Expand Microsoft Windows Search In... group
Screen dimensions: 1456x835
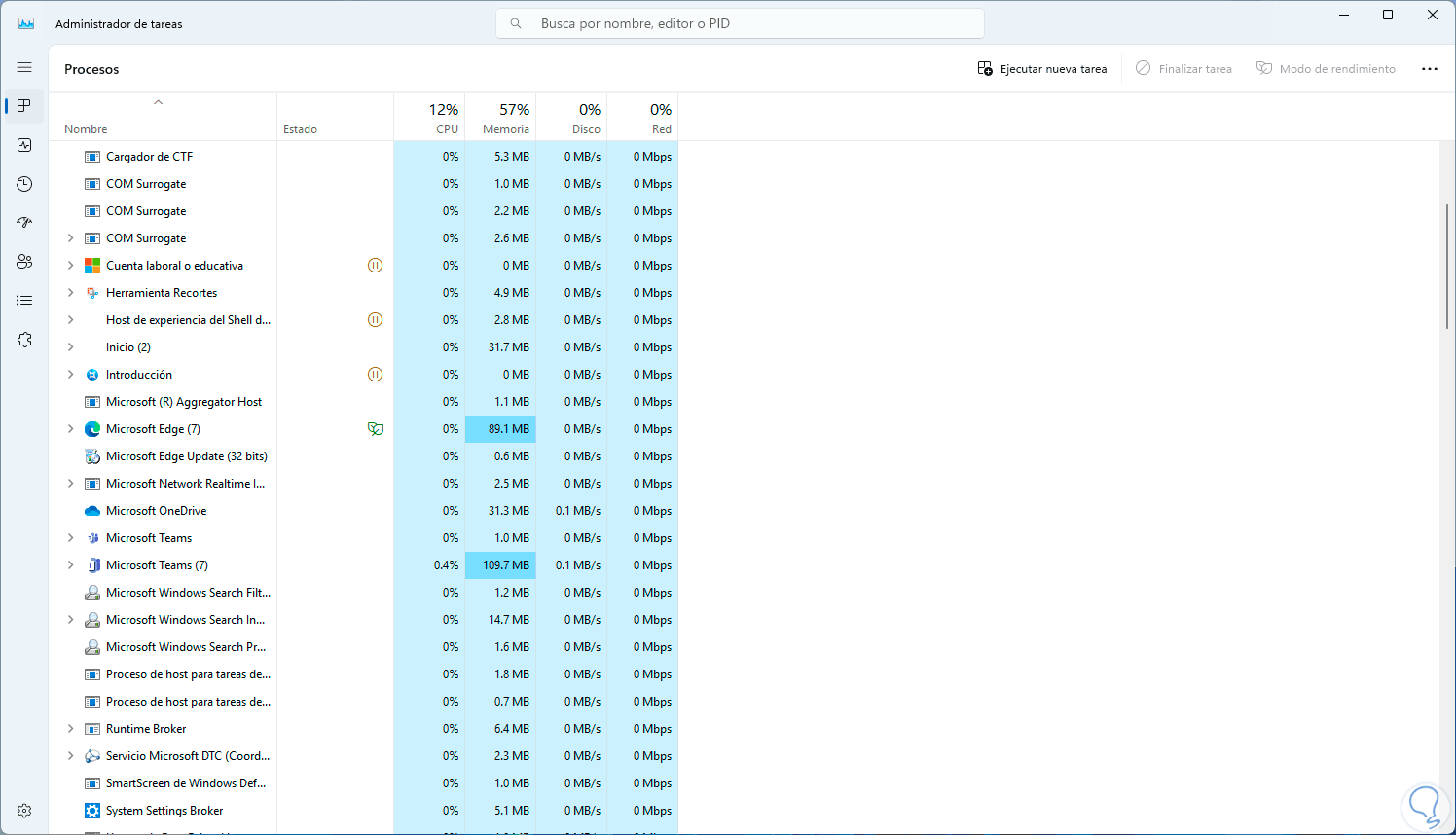coord(70,620)
